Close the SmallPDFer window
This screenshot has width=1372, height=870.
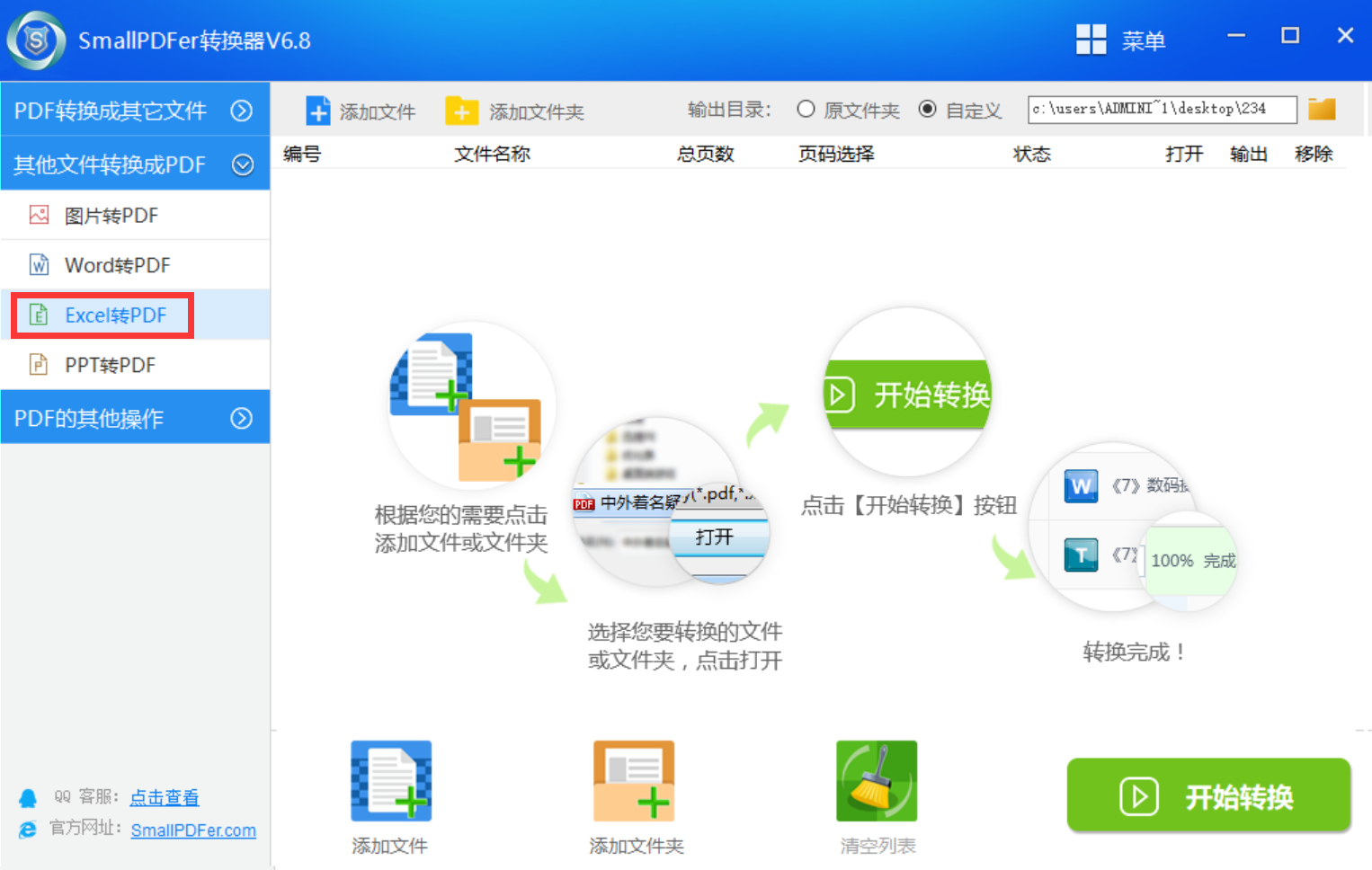coord(1345,35)
